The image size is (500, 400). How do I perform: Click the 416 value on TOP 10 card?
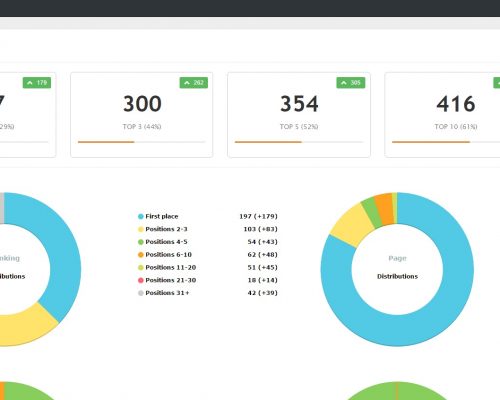(456, 104)
